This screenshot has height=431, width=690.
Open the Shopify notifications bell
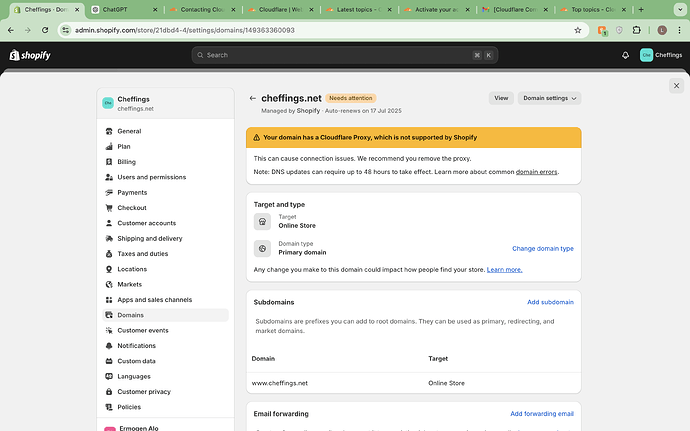coord(625,55)
